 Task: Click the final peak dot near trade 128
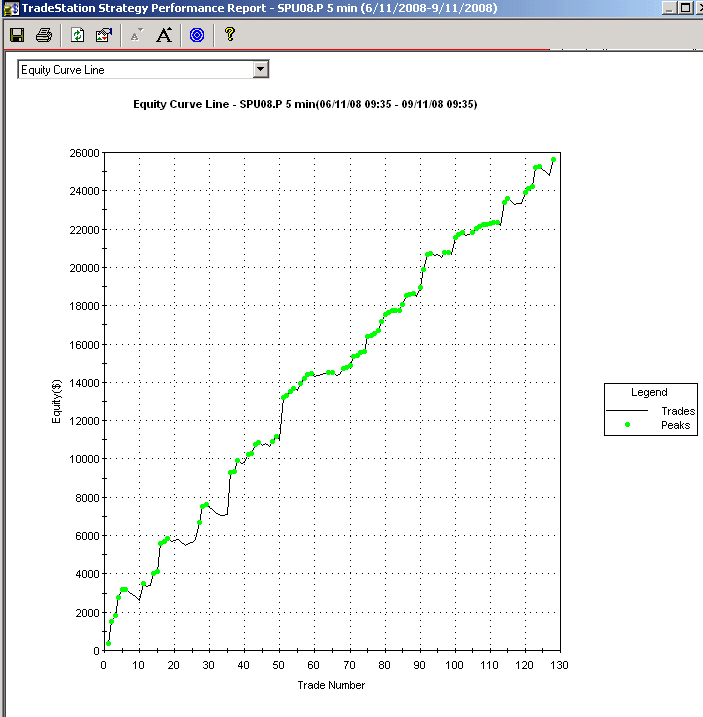pyautogui.click(x=553, y=160)
